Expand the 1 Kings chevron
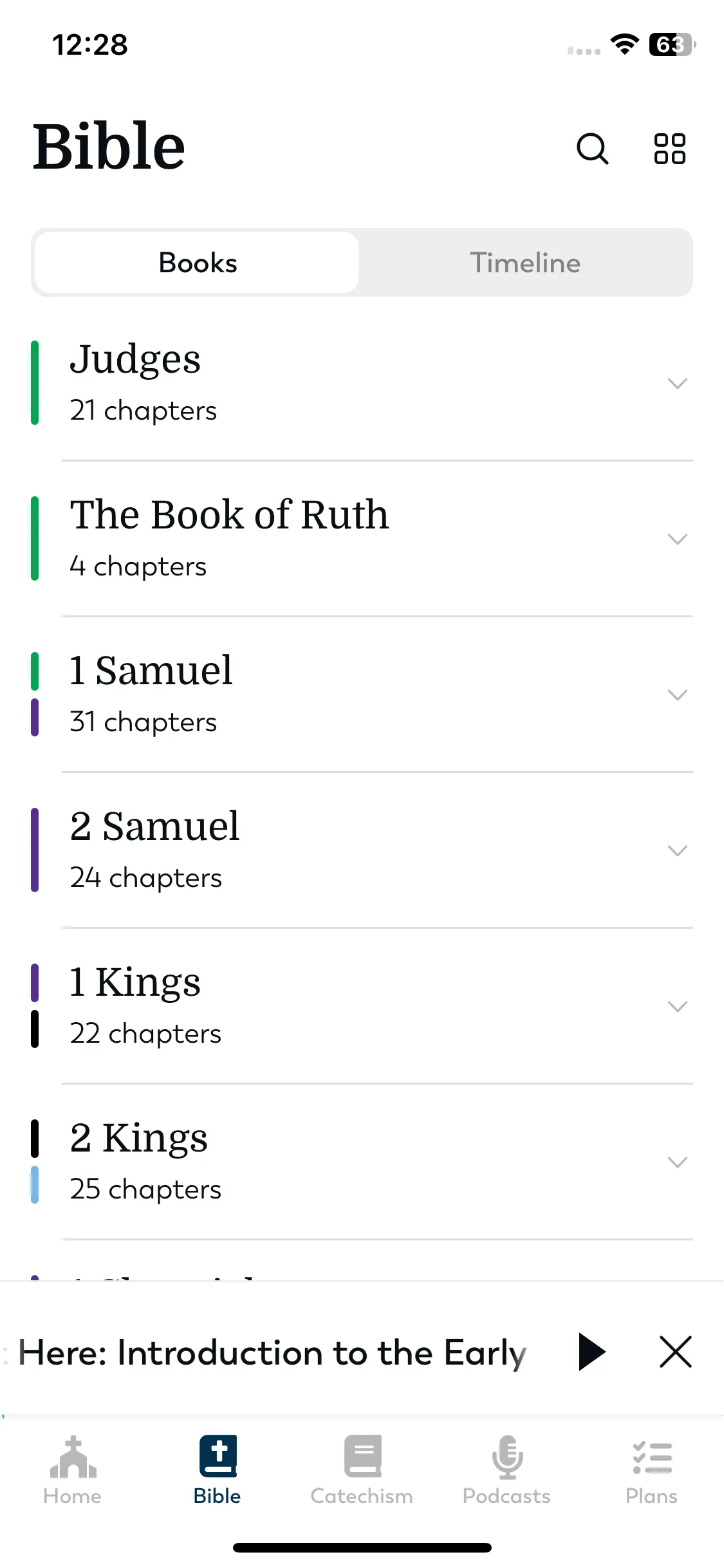 678,1007
